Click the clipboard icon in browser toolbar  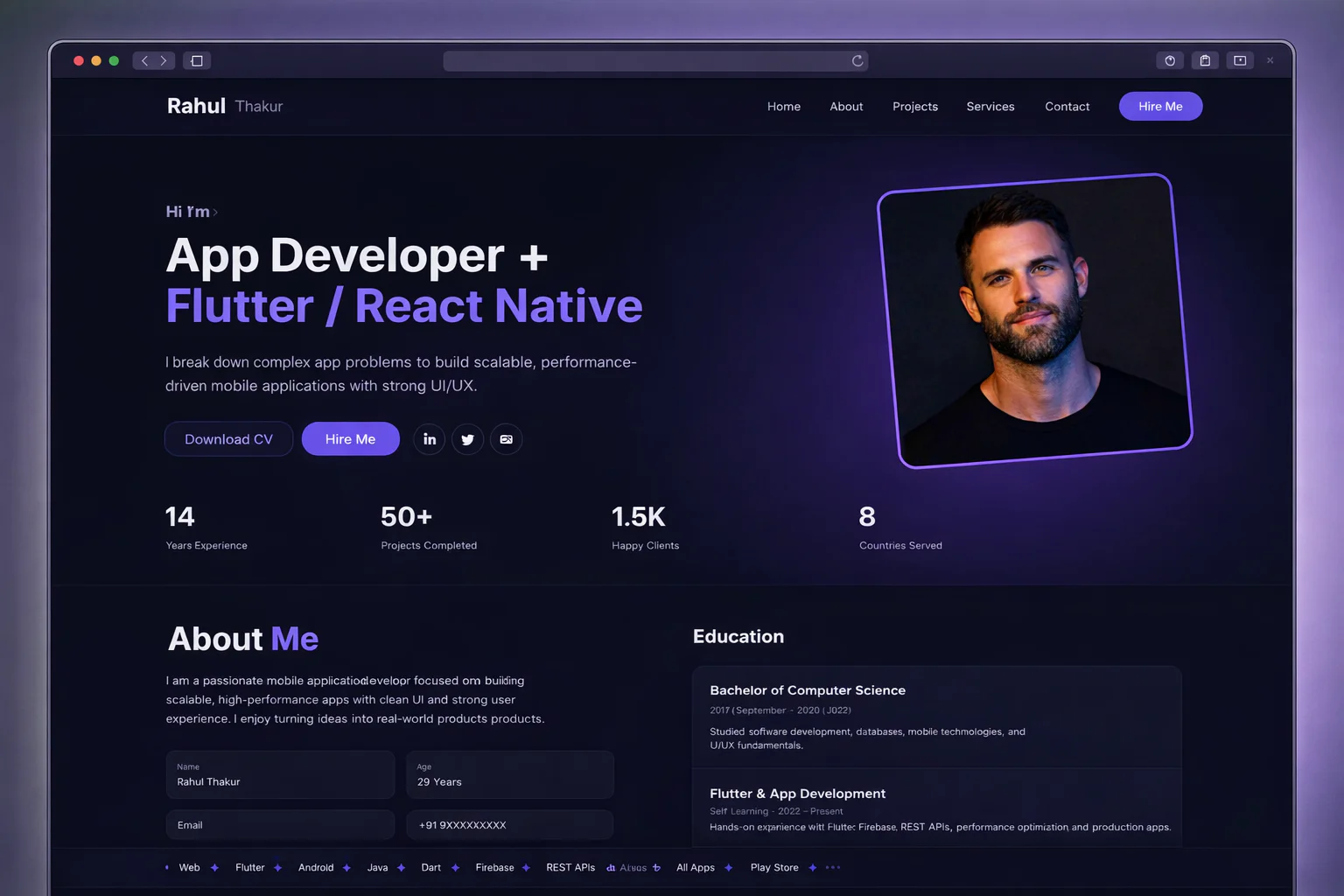coord(1205,60)
